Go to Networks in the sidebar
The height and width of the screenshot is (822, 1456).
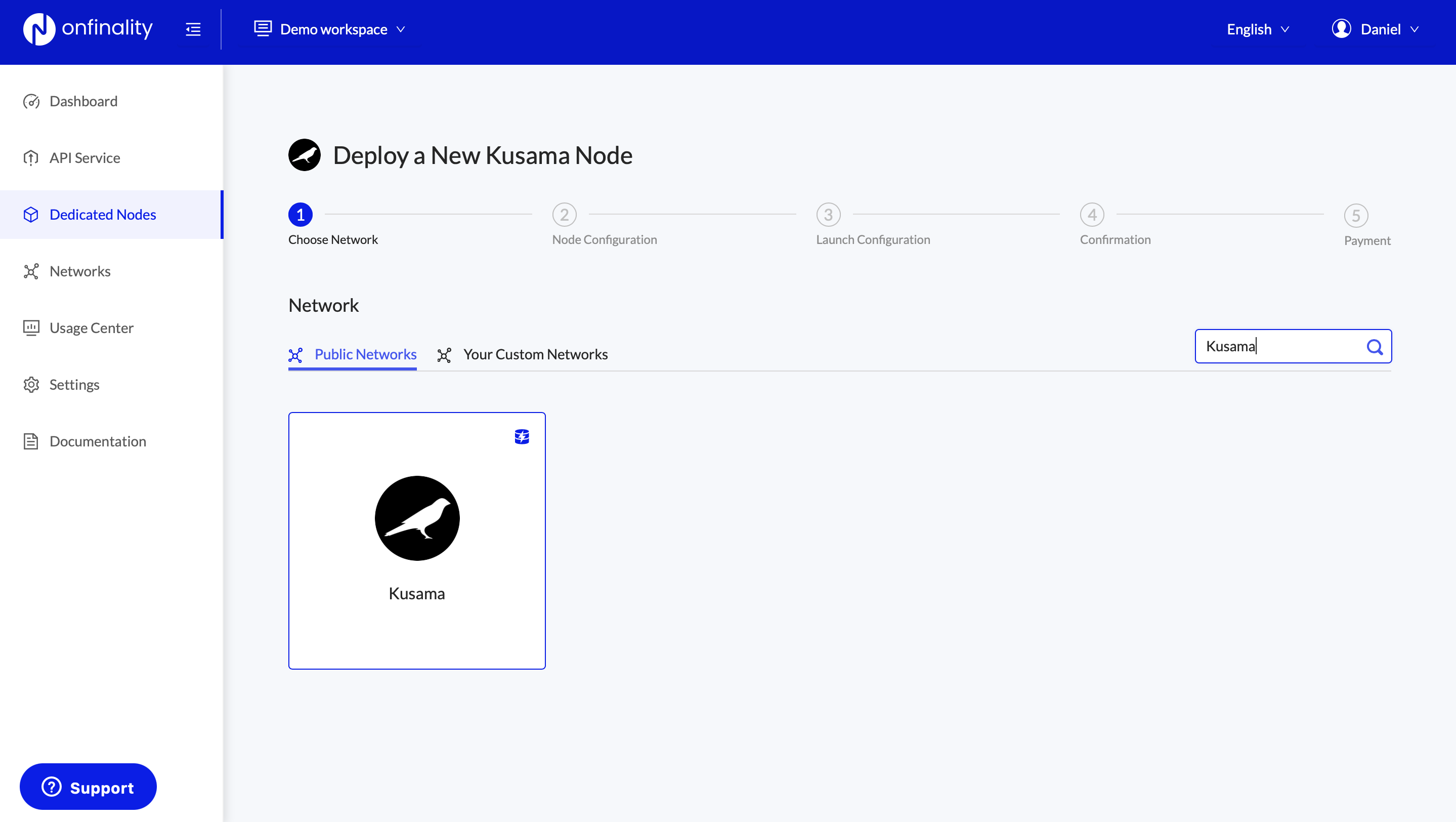pyautogui.click(x=80, y=271)
